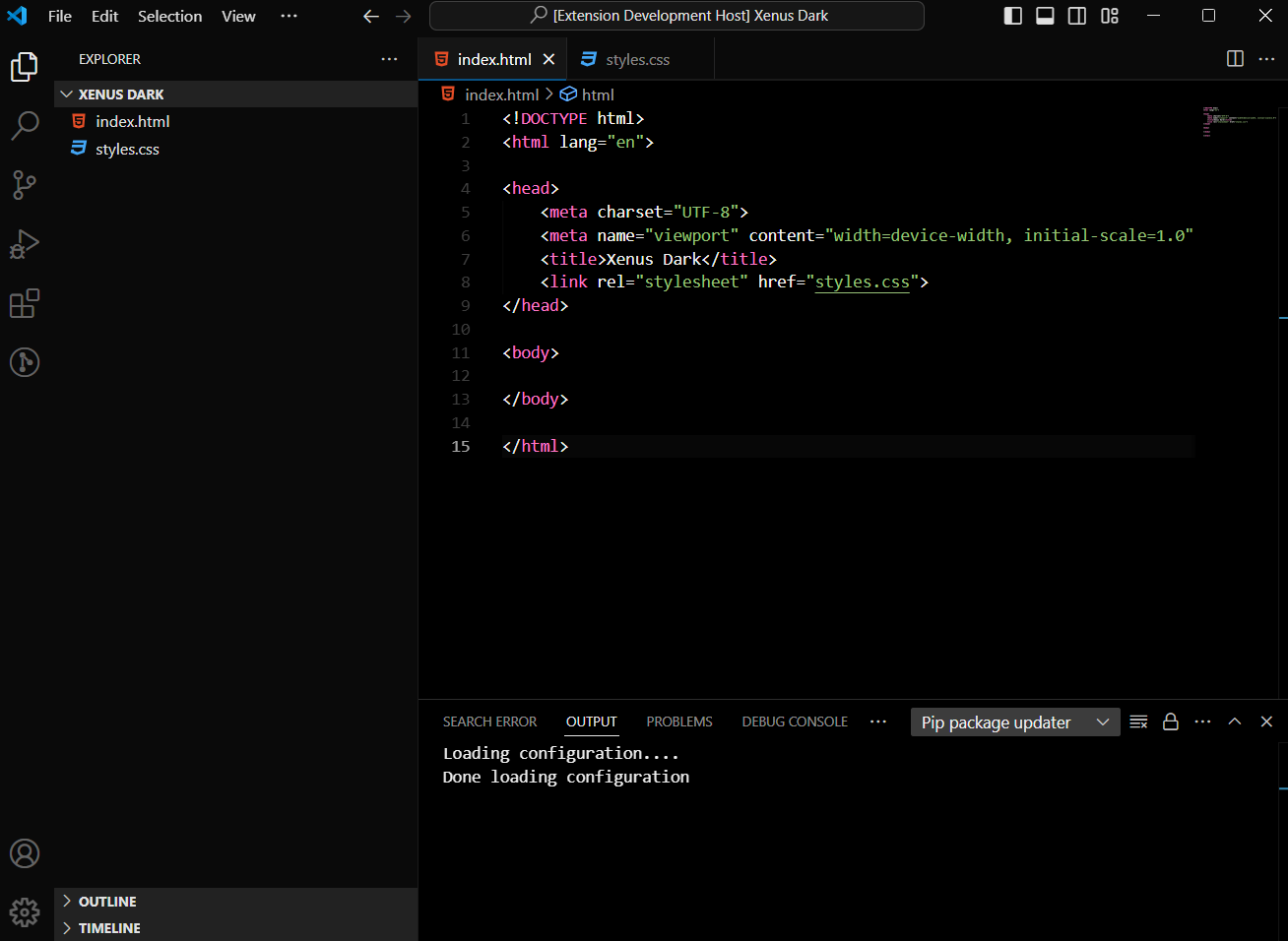Open editor More Actions ellipsis
Viewport: 1288px width, 941px height.
[x=1266, y=59]
